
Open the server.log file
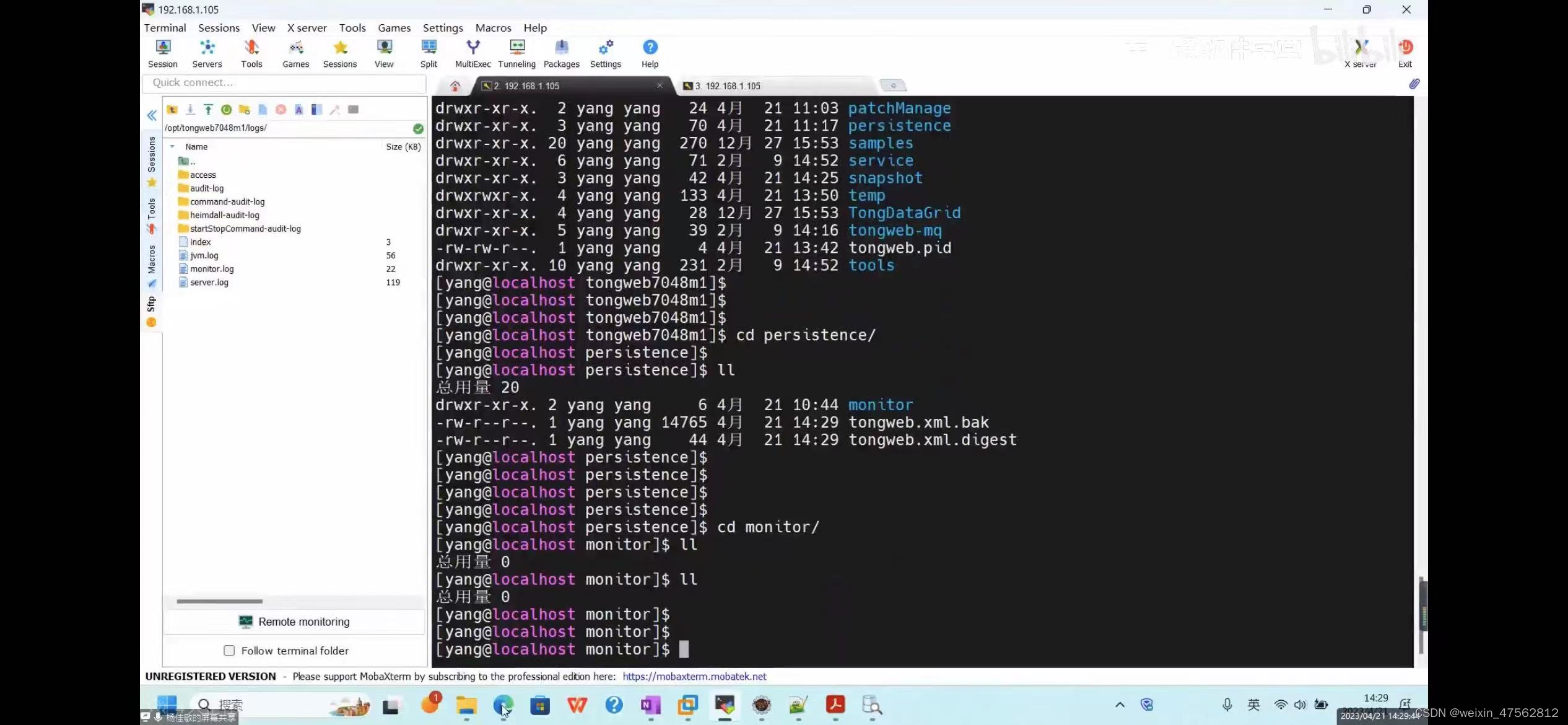coord(209,283)
